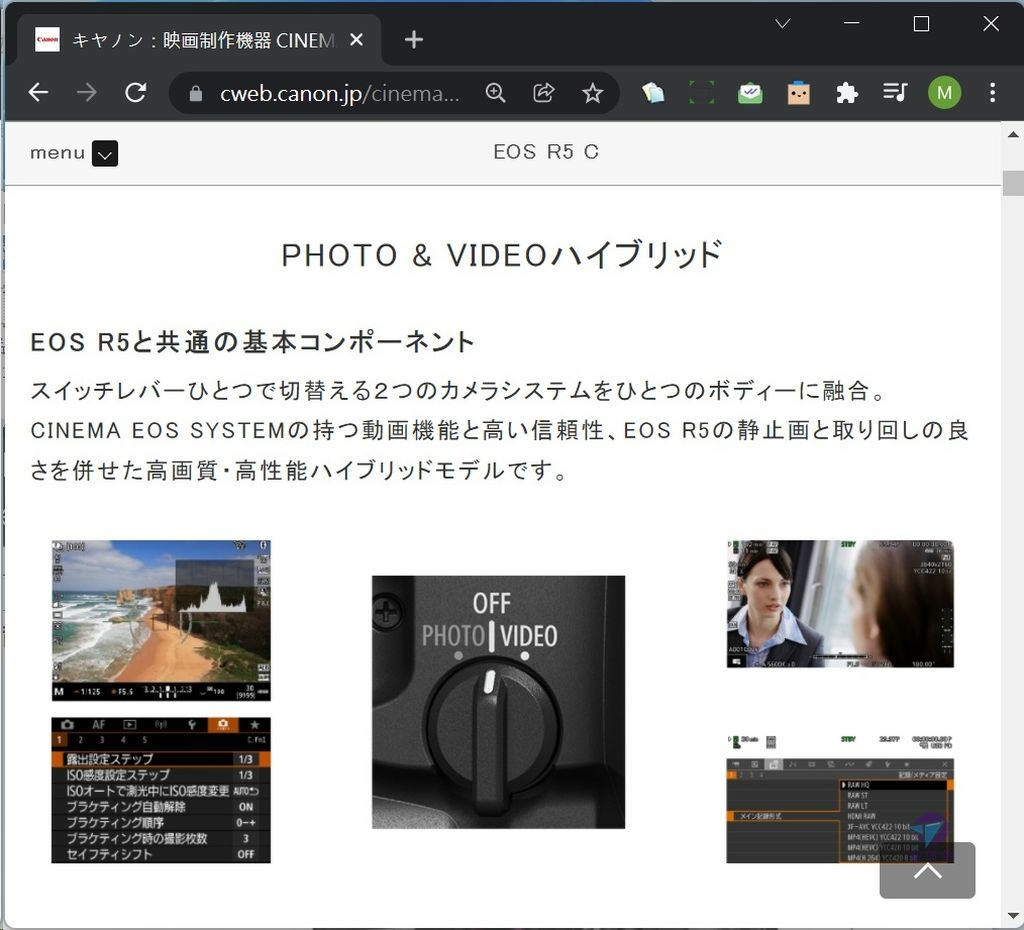Bookmark this page with the star
Viewport: 1024px width, 930px height.
point(592,93)
